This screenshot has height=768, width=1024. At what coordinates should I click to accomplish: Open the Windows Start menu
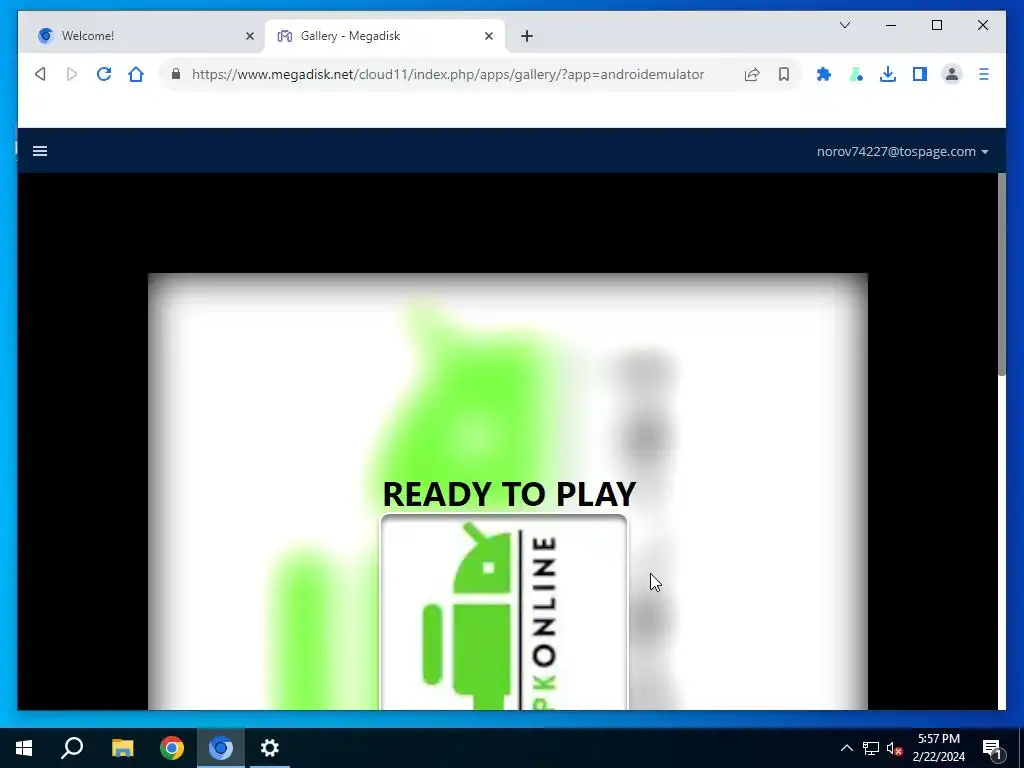(24, 748)
